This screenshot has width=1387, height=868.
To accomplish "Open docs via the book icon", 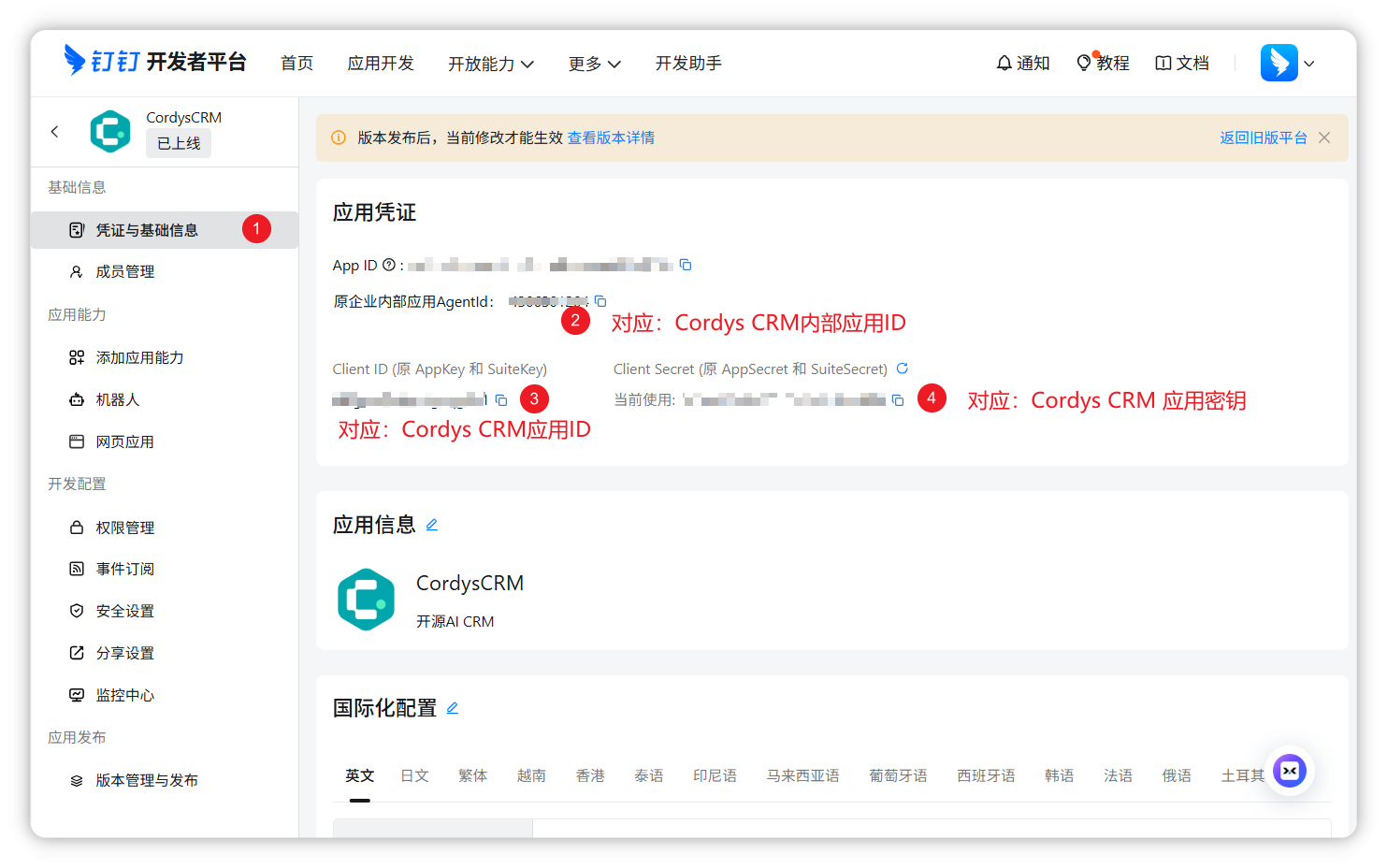I will pyautogui.click(x=1163, y=63).
